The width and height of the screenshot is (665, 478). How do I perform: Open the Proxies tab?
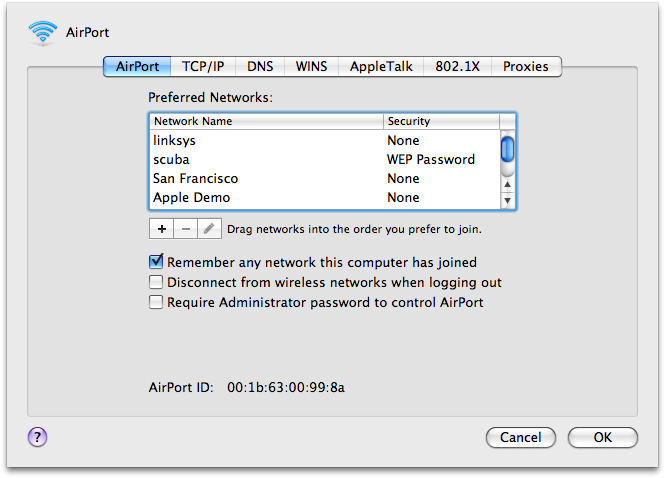click(526, 67)
